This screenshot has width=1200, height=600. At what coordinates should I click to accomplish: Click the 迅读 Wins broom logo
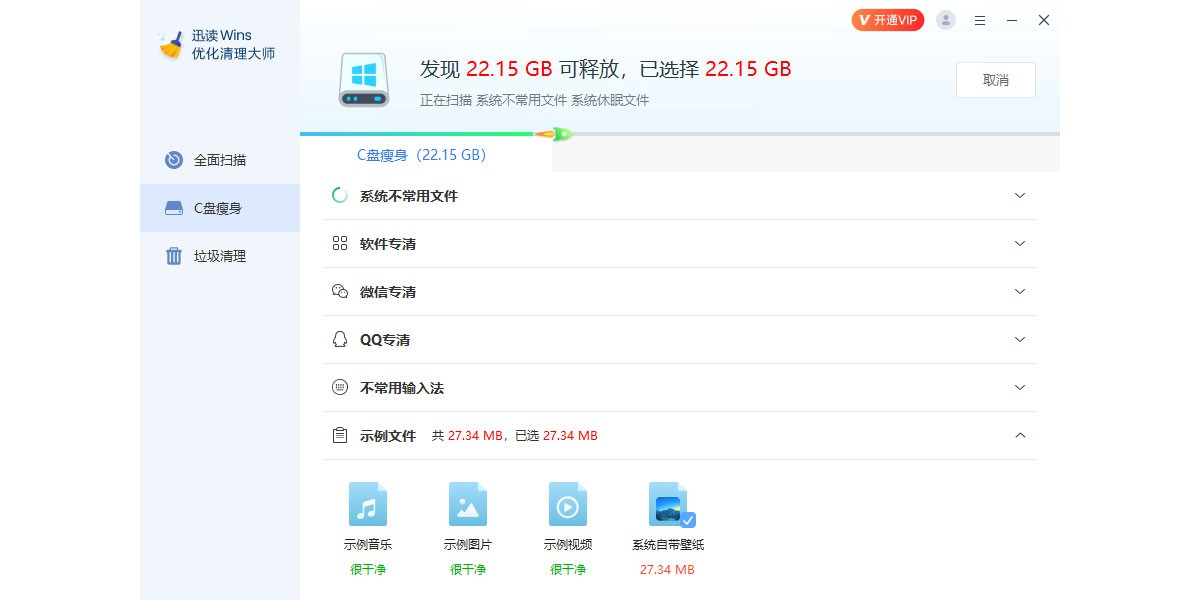[x=171, y=45]
